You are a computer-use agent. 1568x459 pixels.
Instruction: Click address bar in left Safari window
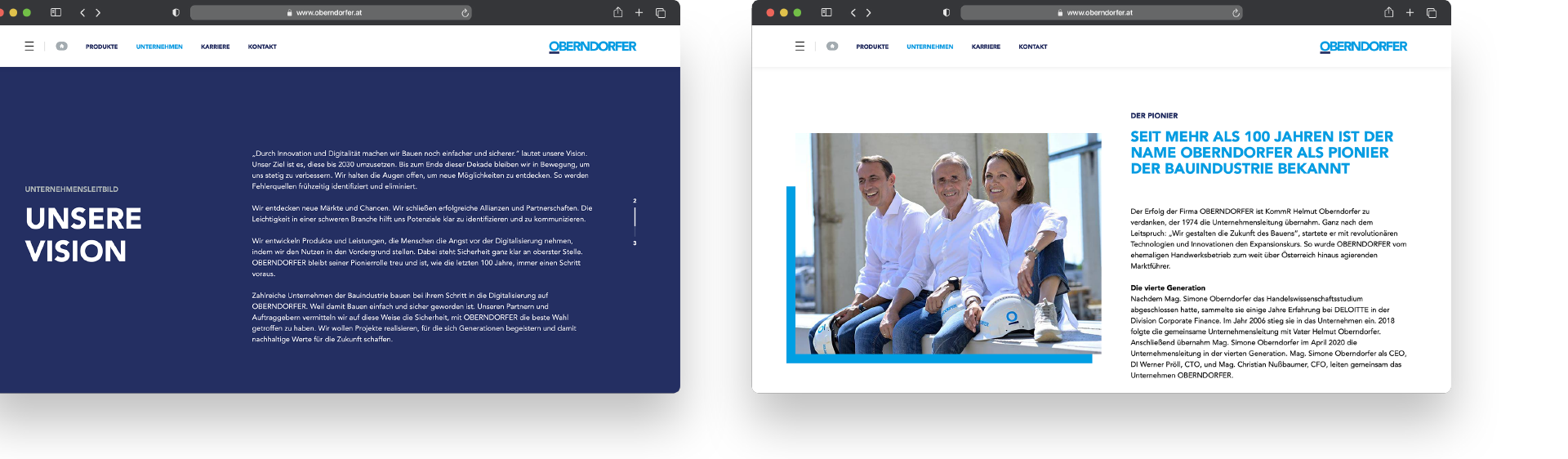tap(331, 12)
